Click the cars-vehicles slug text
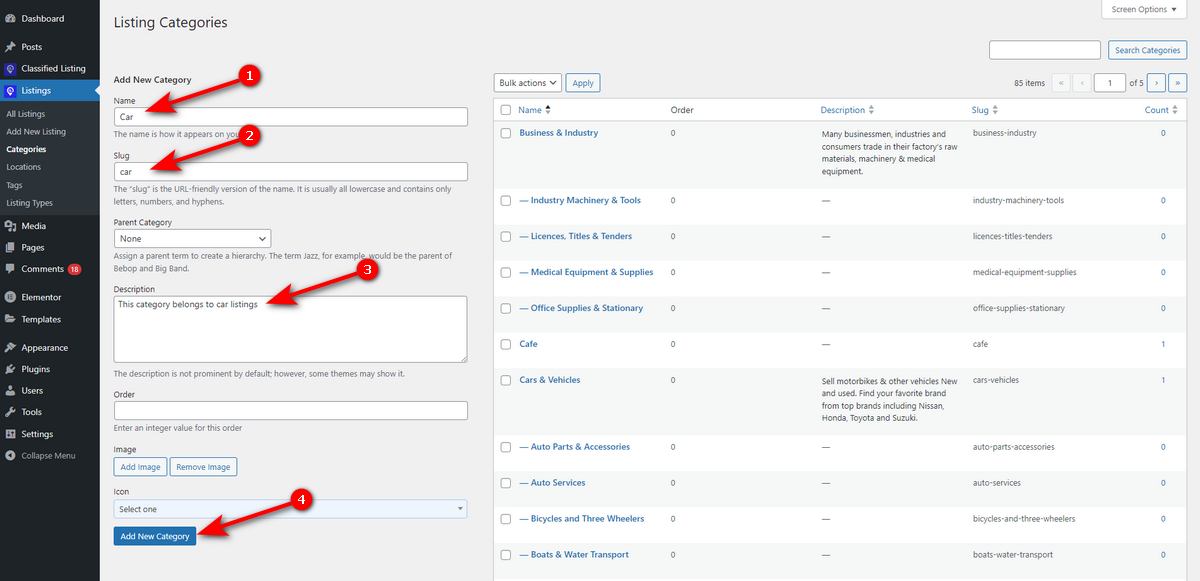 click(x=998, y=381)
